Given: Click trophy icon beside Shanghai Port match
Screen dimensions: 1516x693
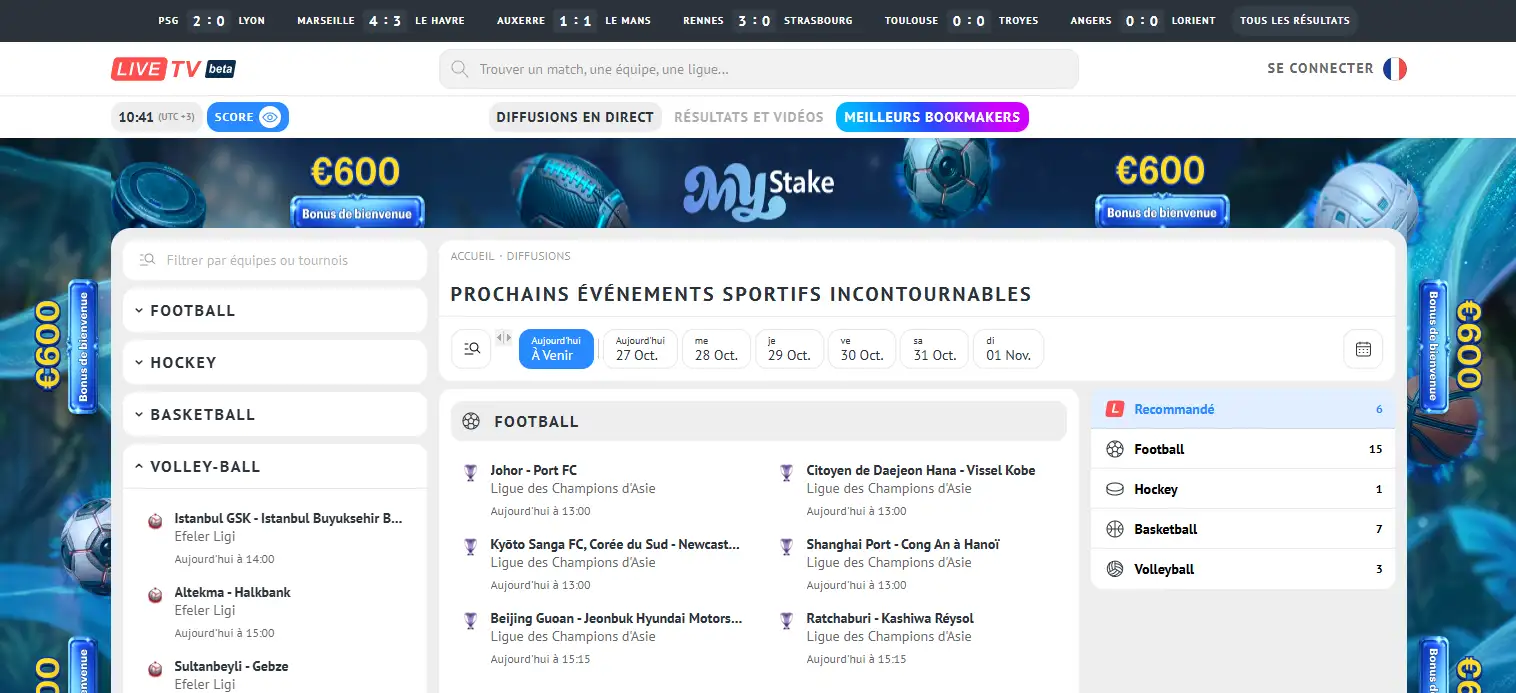Looking at the screenshot, I should pyautogui.click(x=787, y=546).
